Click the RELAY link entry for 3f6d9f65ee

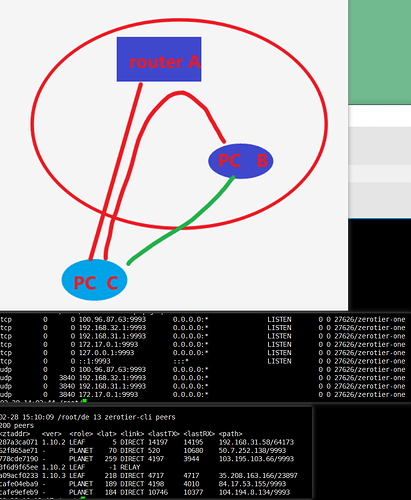pos(130,467)
